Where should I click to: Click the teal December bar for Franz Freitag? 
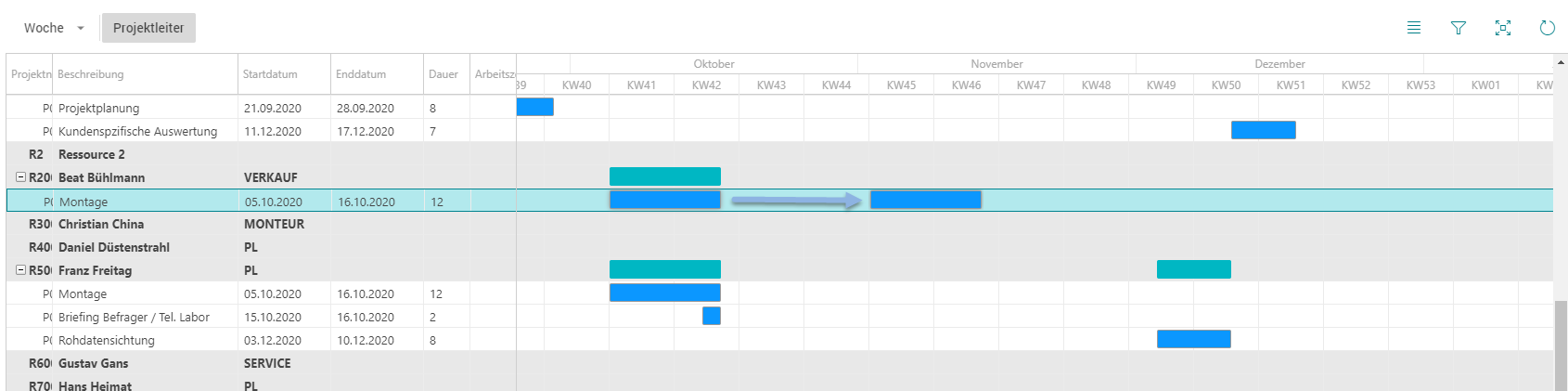pos(1194,269)
